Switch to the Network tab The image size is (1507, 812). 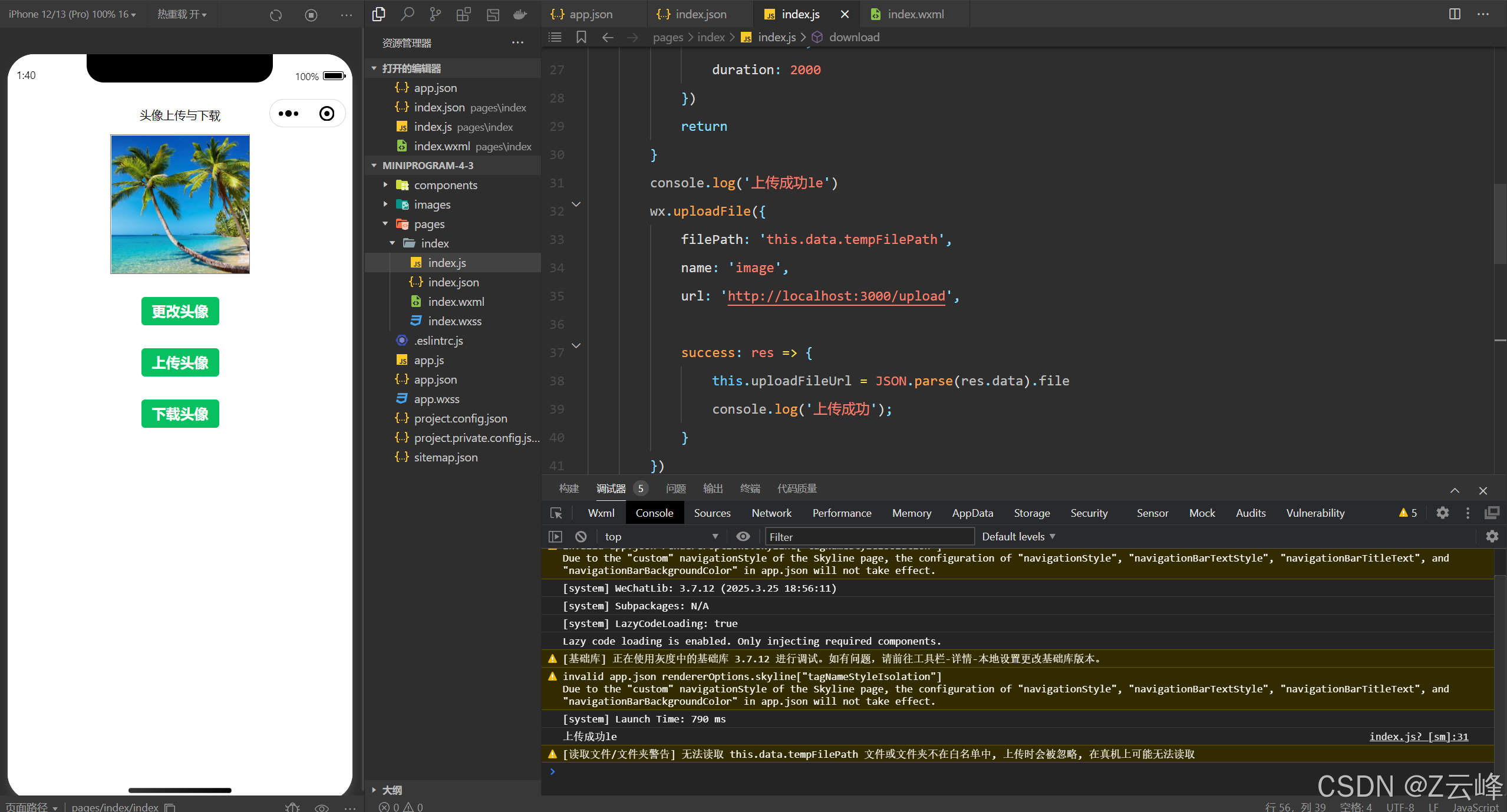771,513
